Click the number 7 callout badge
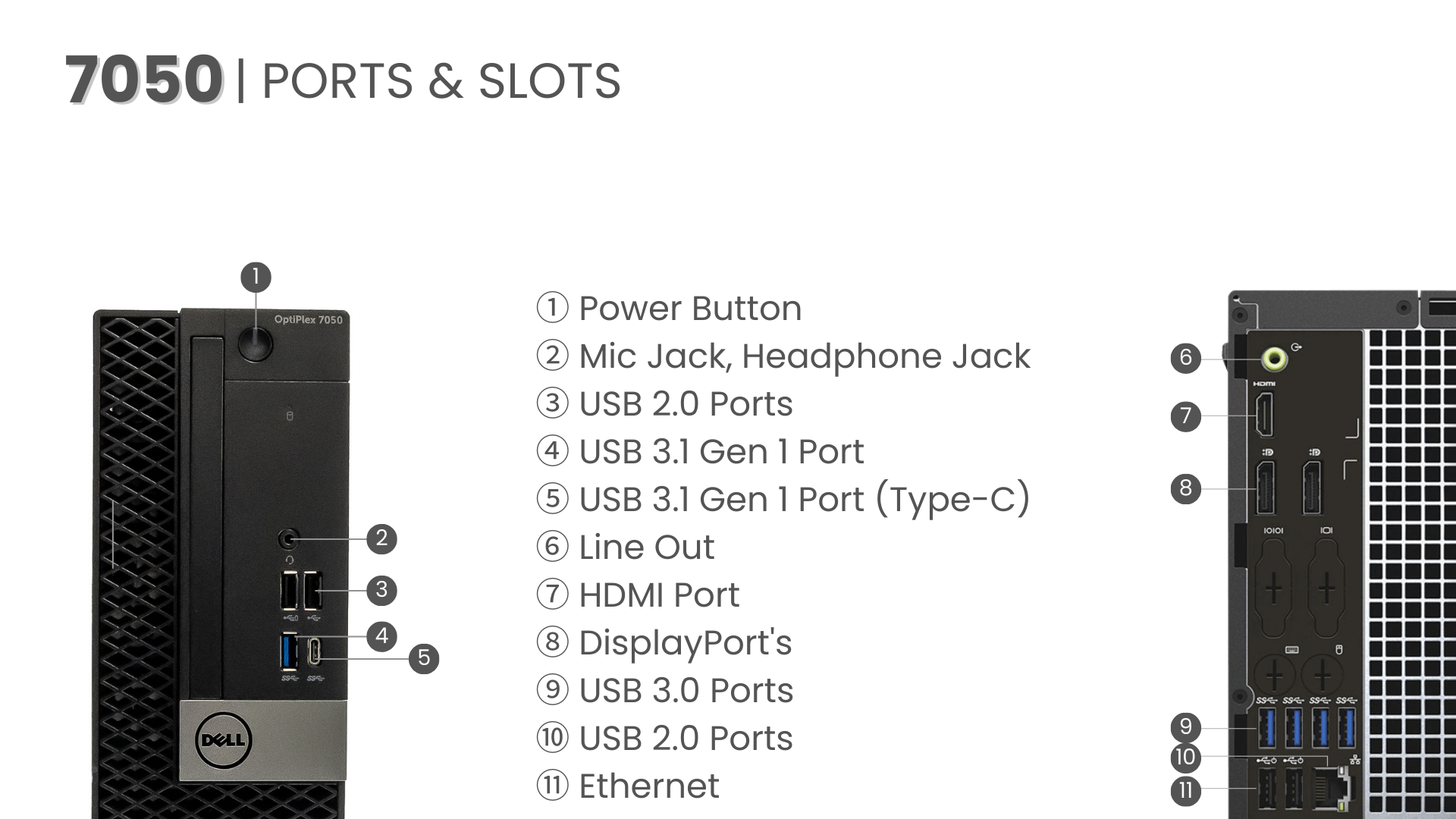The width and height of the screenshot is (1456, 819). pos(1185,416)
